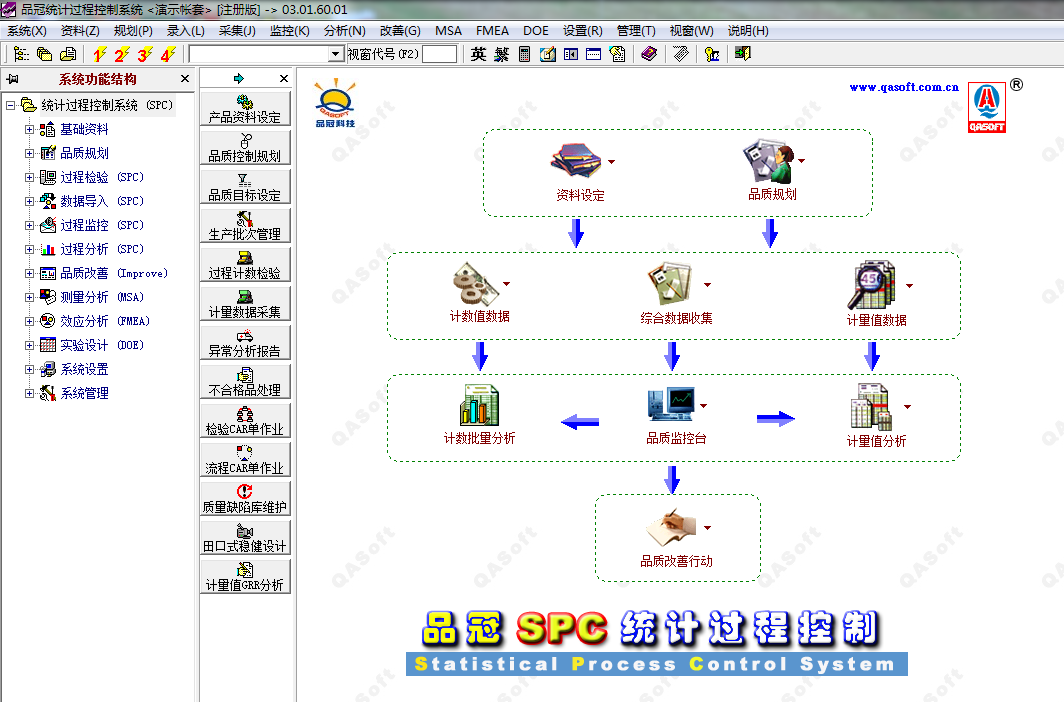Click the 生产批次管理 shortcut button
1064x702 pixels.
tap(245, 225)
